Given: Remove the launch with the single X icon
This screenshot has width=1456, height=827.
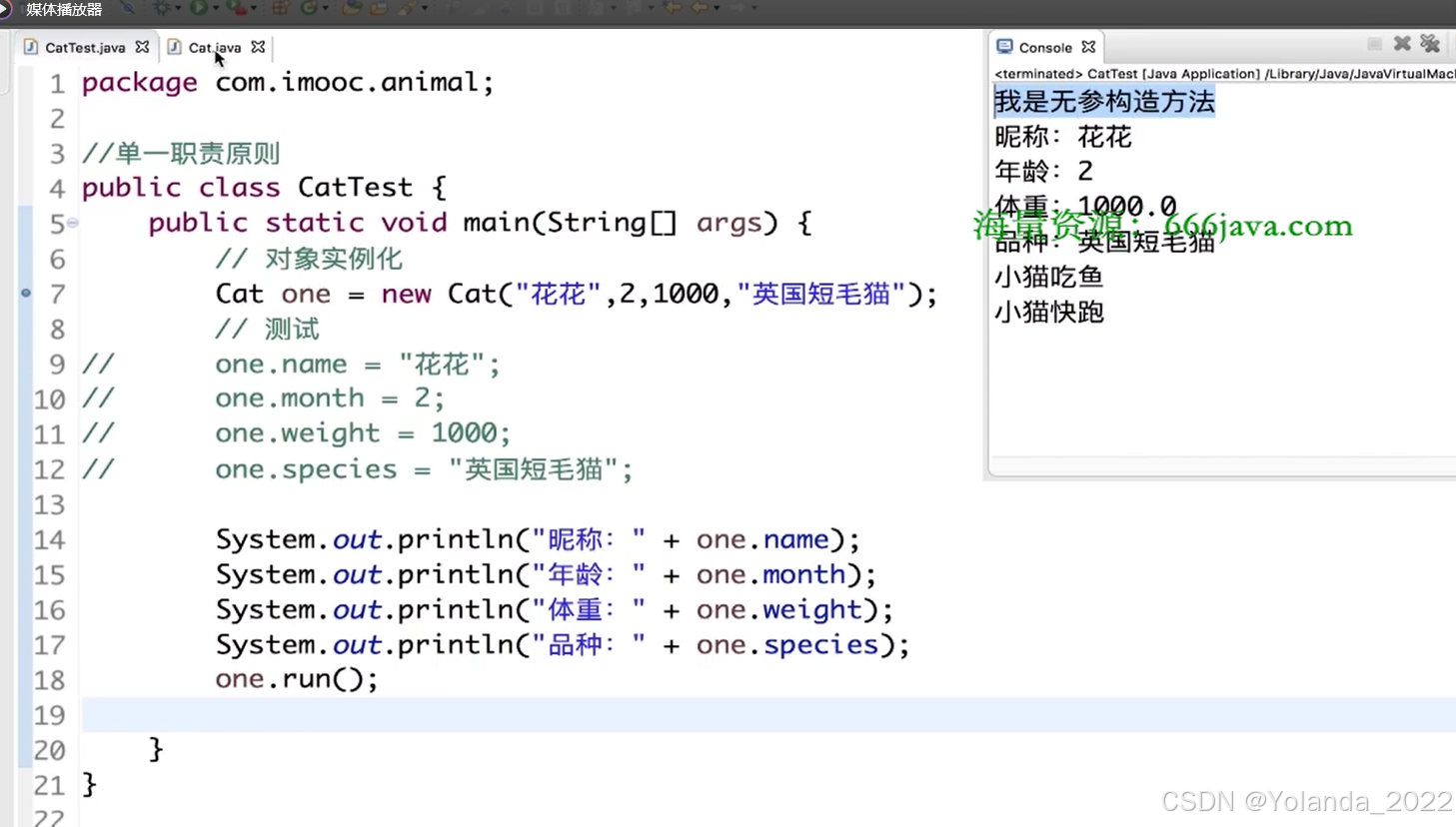Looking at the screenshot, I should (1402, 44).
